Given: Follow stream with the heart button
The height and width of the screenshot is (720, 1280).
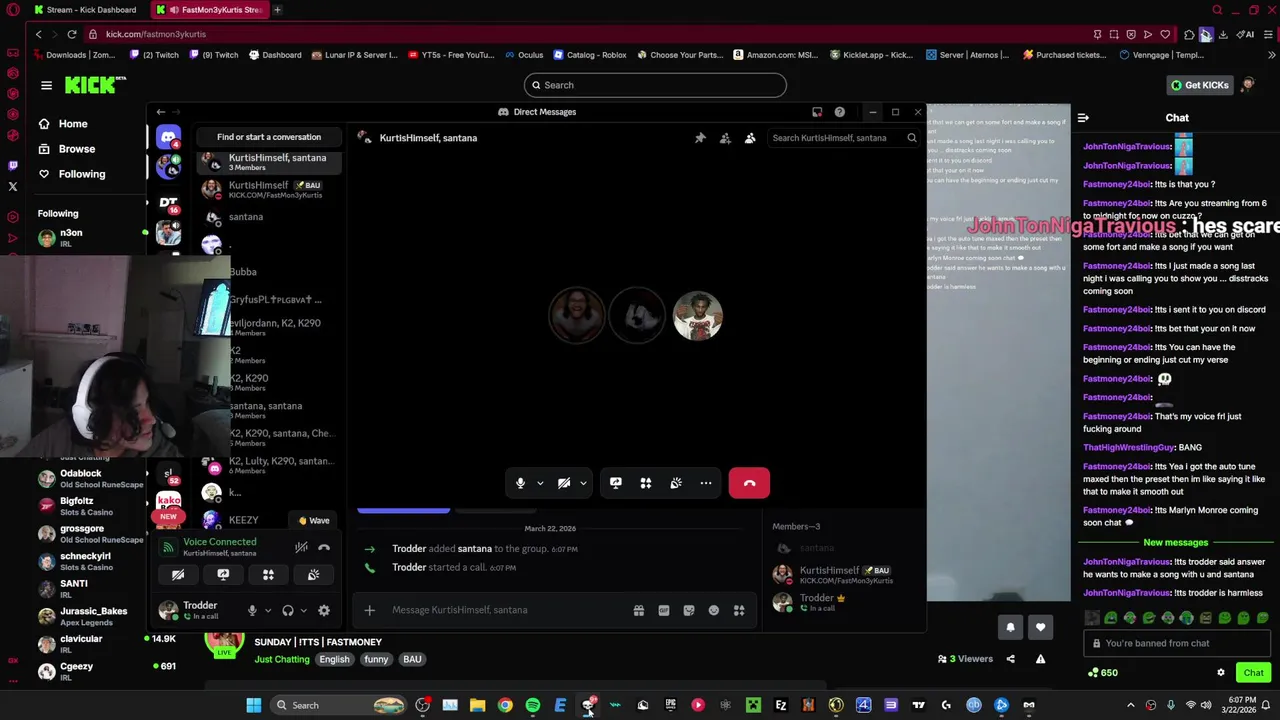Looking at the screenshot, I should click(x=1040, y=627).
